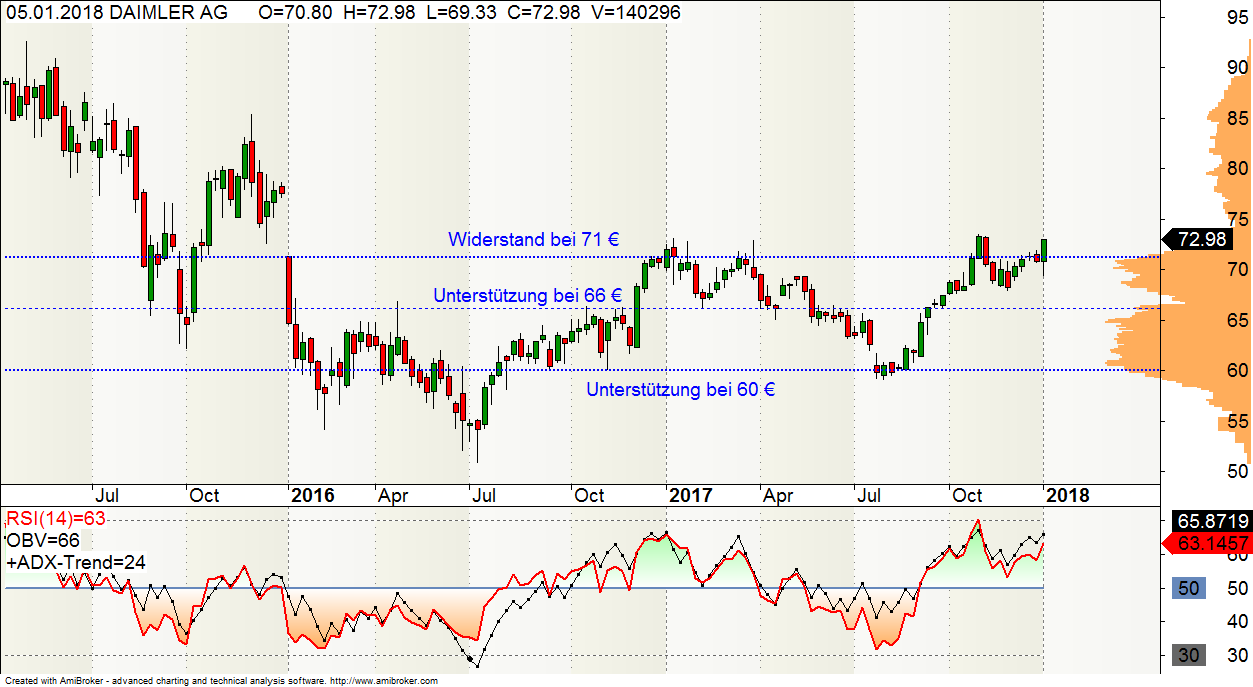1253x687 pixels.
Task: Jump to the 2017 marker on time axis
Action: [x=690, y=495]
